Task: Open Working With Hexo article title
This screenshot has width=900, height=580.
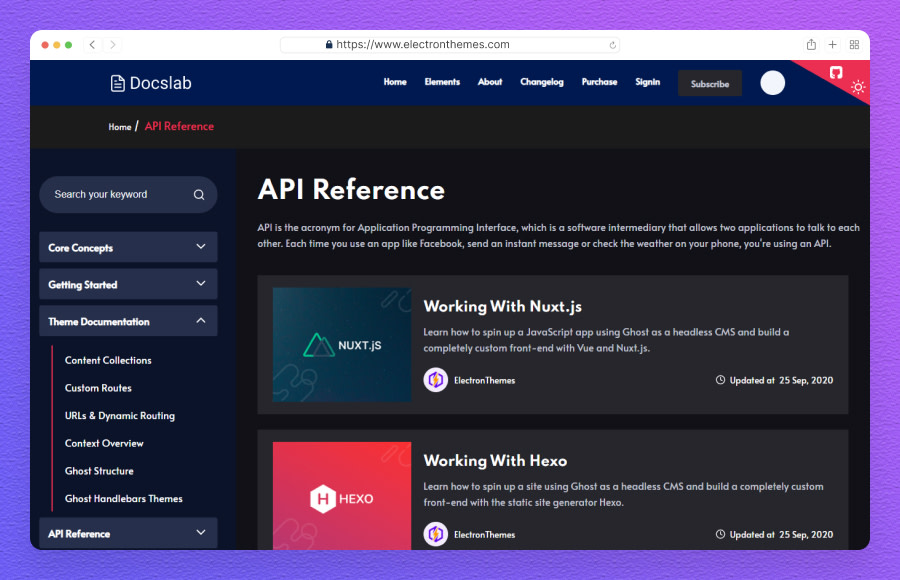Action: (x=495, y=461)
